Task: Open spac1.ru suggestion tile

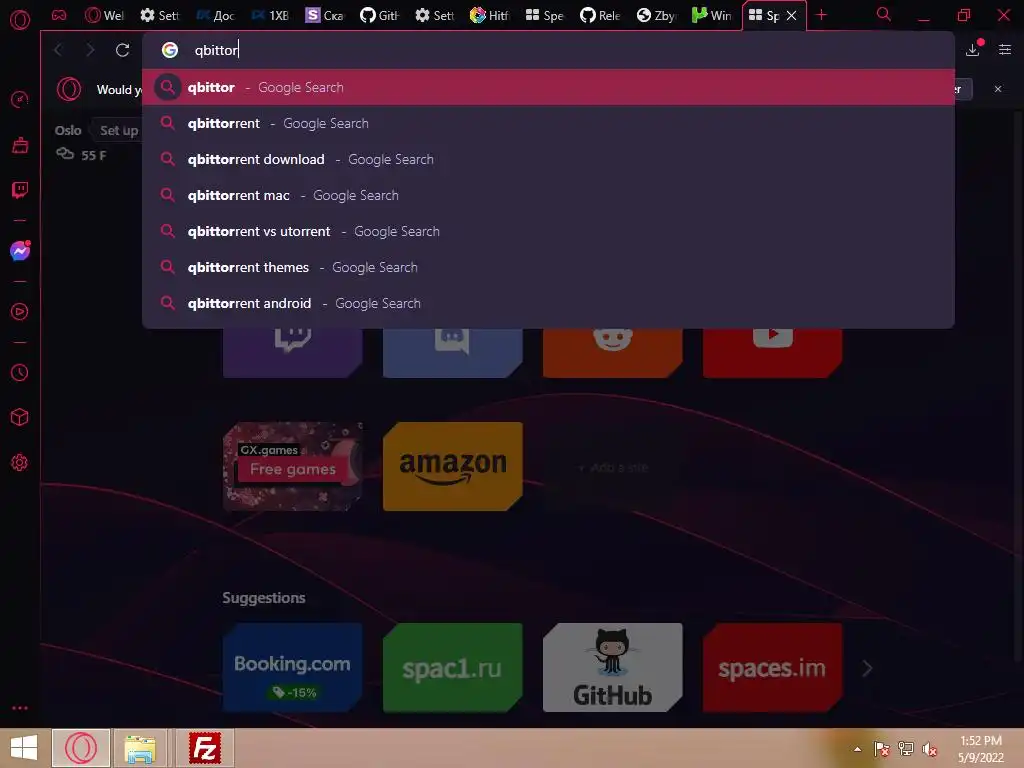Action: click(x=453, y=667)
